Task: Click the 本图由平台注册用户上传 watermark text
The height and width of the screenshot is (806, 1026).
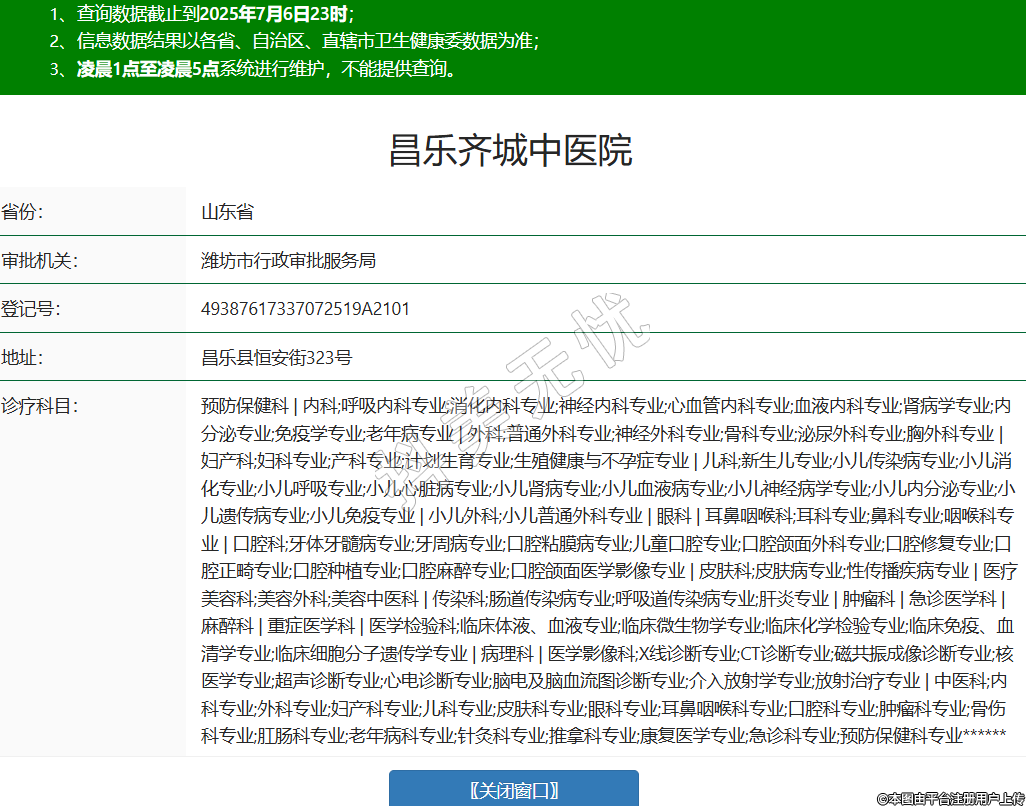Action: 951,798
